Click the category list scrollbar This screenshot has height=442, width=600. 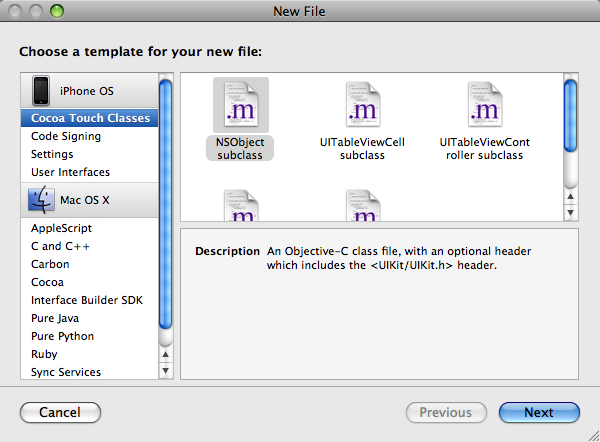[x=166, y=200]
